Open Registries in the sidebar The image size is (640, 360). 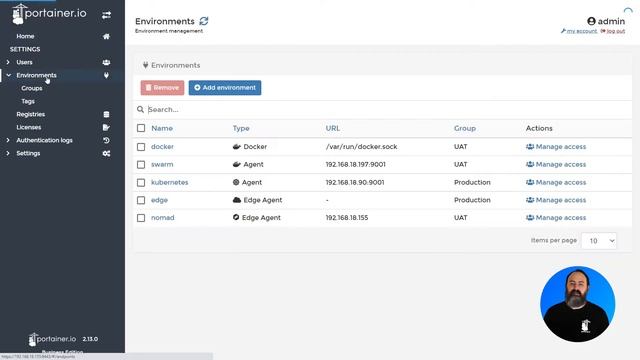pos(31,114)
